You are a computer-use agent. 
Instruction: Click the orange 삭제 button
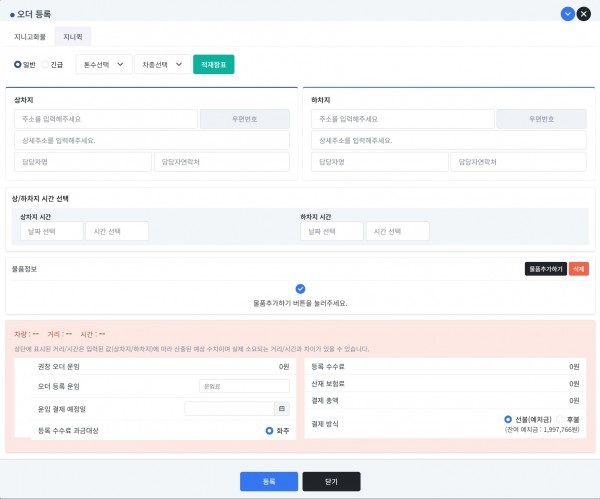[579, 269]
